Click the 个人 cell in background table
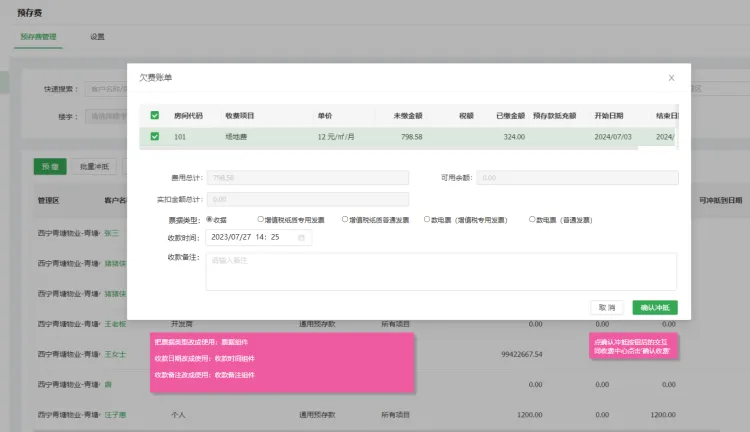The image size is (750, 432). pos(178,415)
